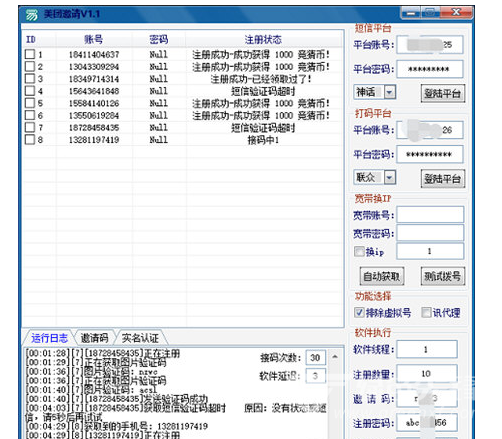Click the 接码次数 field showing 30

tap(315, 358)
